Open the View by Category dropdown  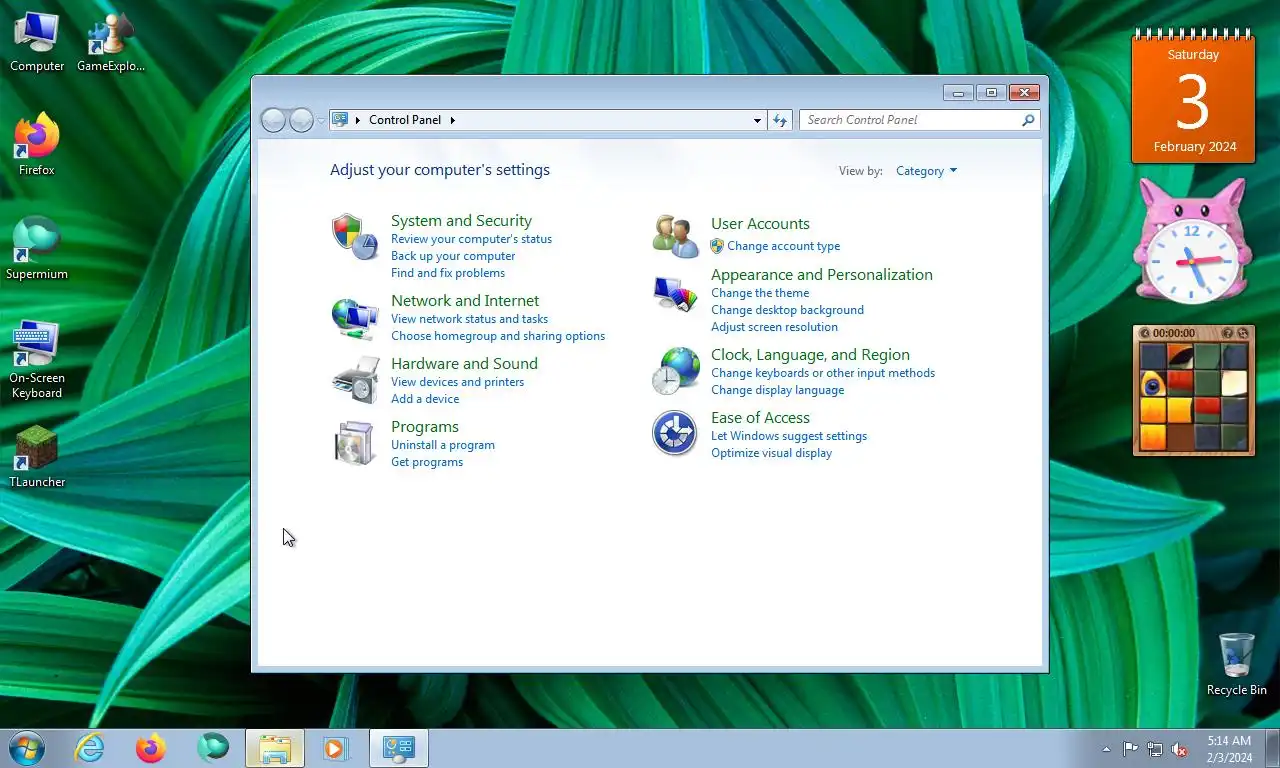[x=926, y=171]
